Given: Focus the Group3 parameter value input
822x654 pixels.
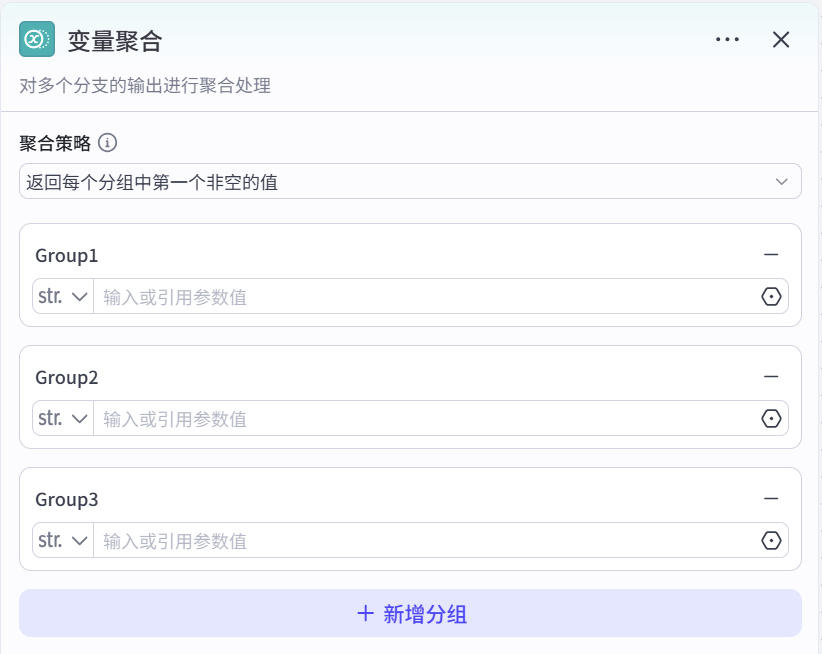Looking at the screenshot, I should 420,541.
